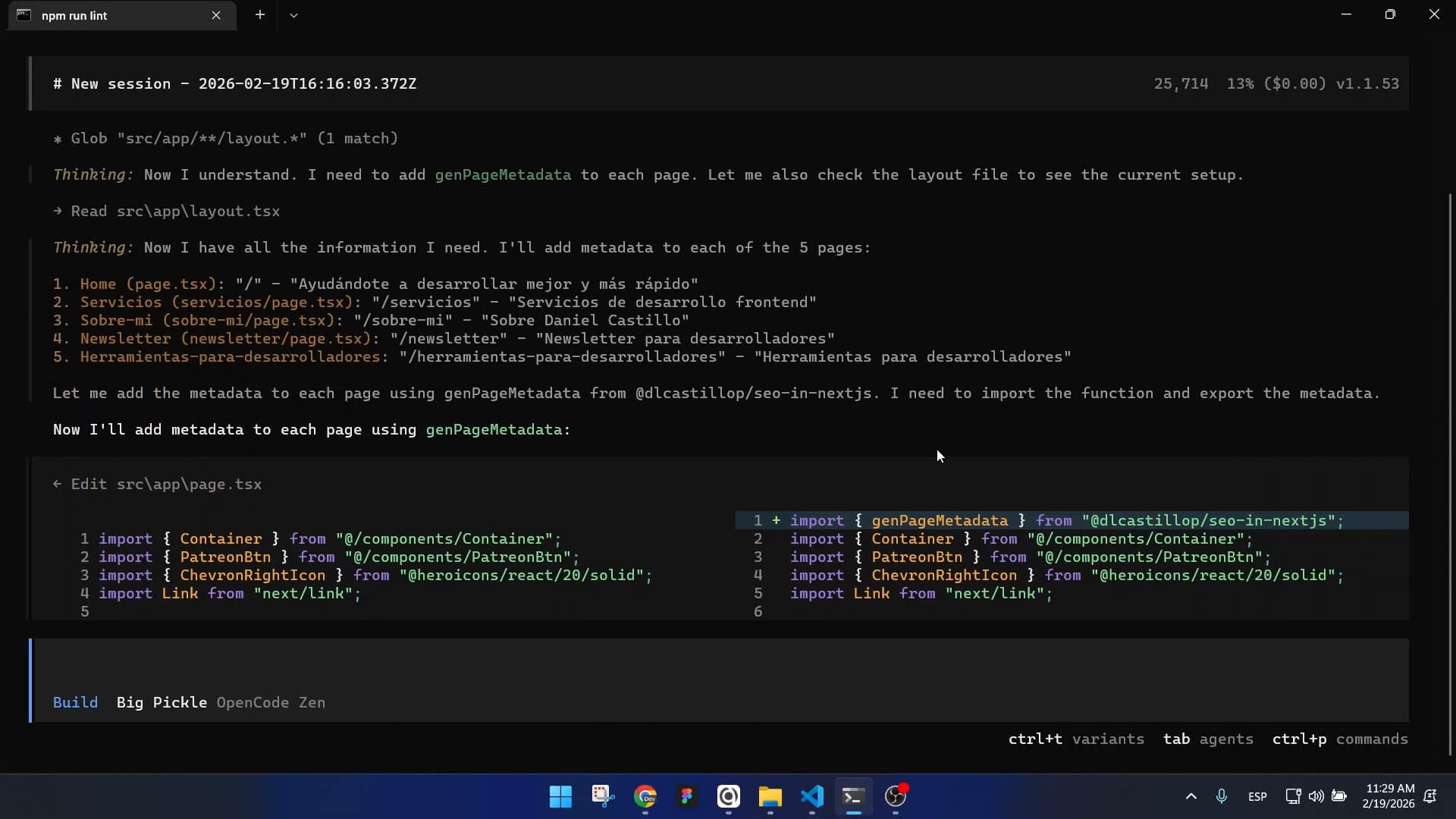
Task: Open OBS Studio from the taskbar
Action: click(x=896, y=797)
